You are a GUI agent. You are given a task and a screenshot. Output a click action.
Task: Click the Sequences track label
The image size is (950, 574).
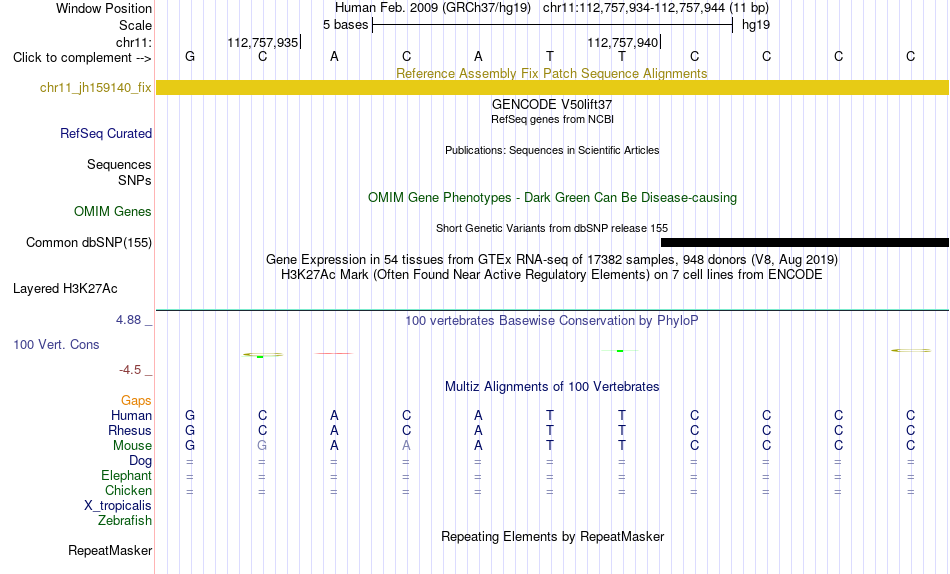(119, 164)
